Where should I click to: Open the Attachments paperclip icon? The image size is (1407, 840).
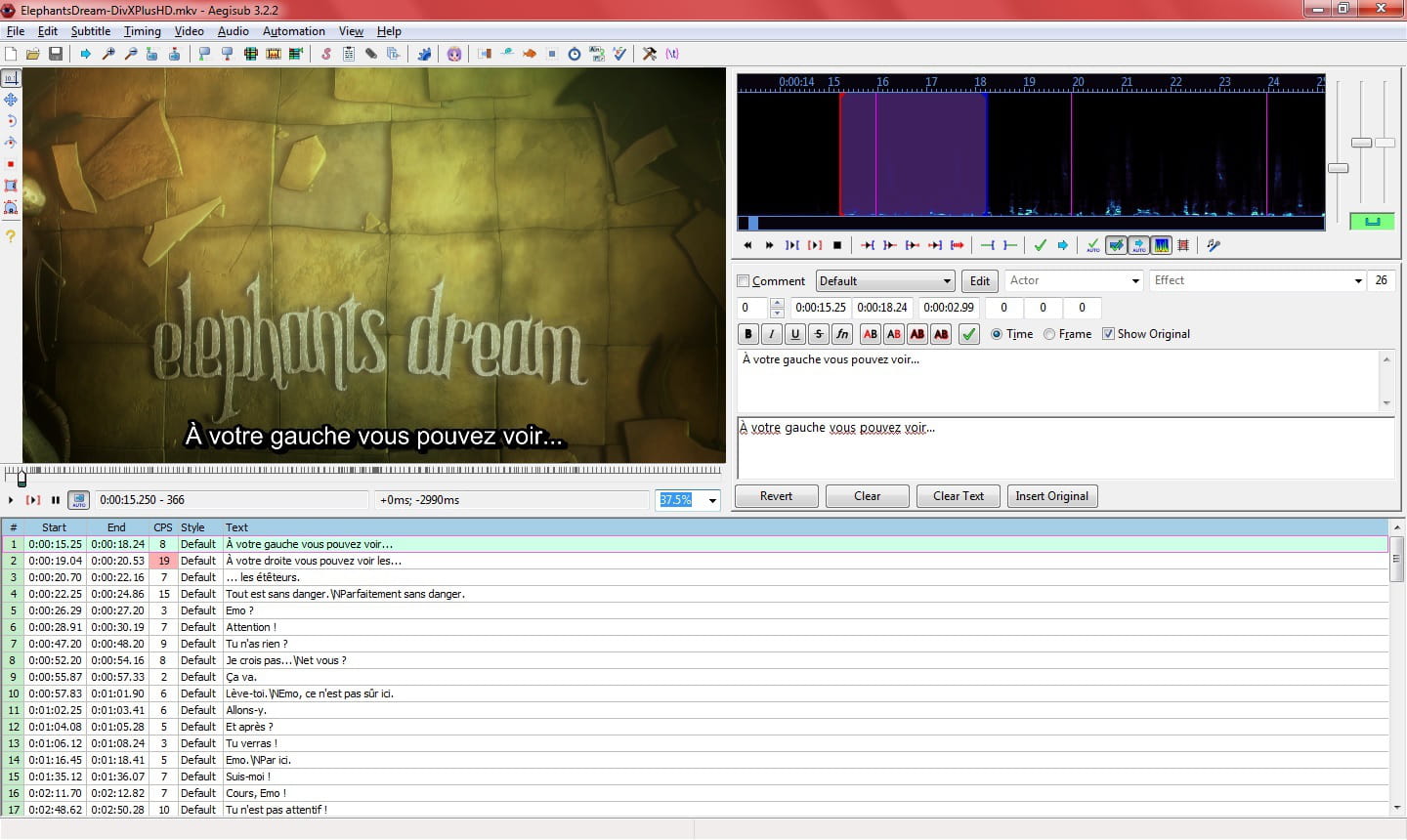point(371,54)
